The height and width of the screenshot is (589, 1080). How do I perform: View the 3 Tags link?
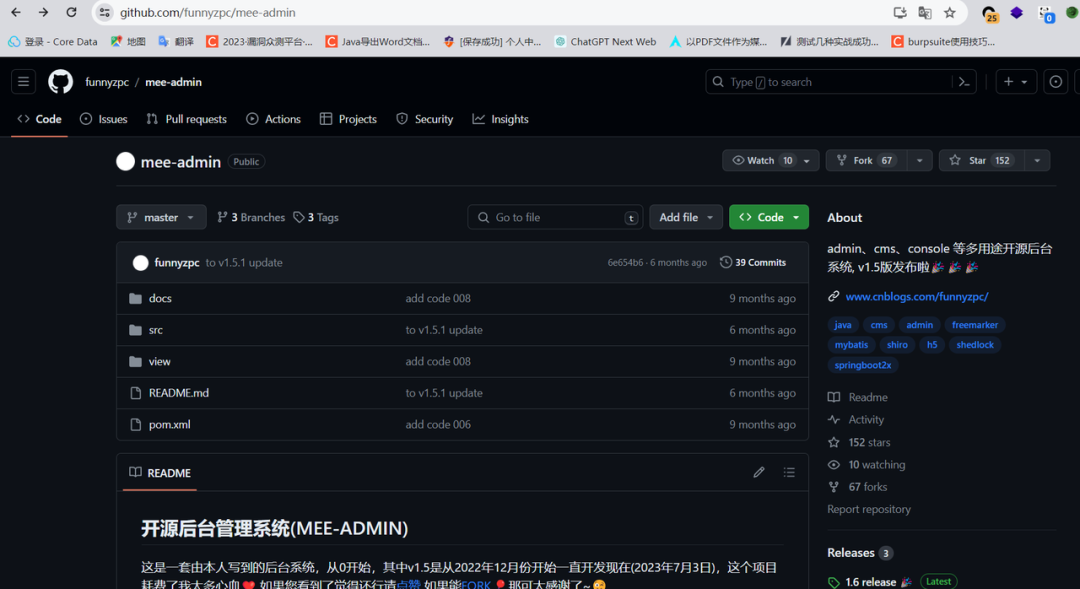pos(316,217)
